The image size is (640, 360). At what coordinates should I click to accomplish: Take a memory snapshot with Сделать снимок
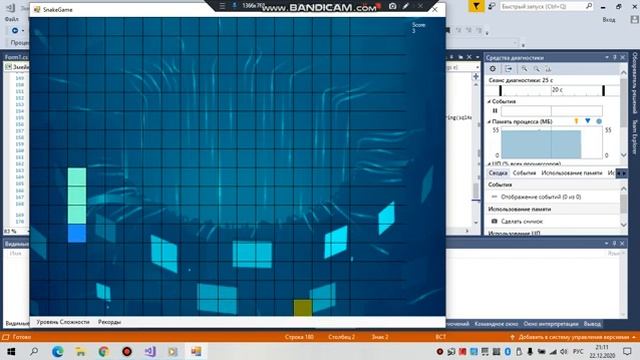click(522, 221)
